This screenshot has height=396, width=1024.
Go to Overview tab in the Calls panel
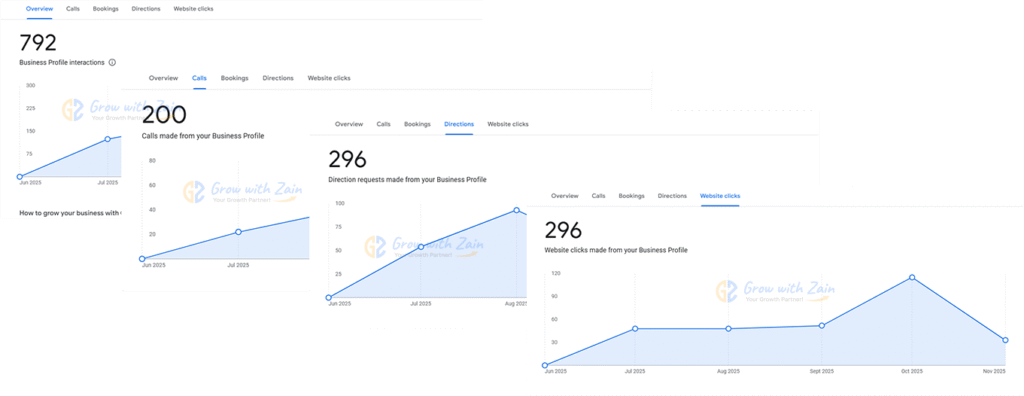click(x=163, y=78)
